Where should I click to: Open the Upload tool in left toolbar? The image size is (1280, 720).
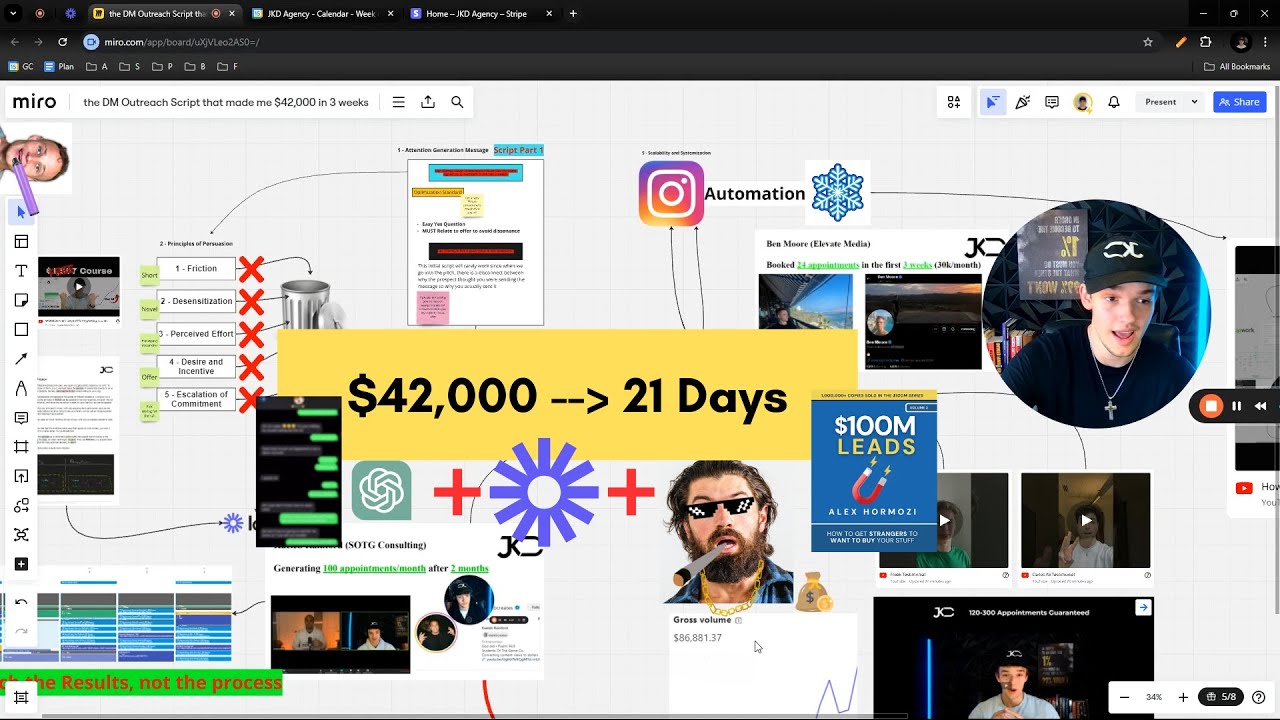pos(21,476)
